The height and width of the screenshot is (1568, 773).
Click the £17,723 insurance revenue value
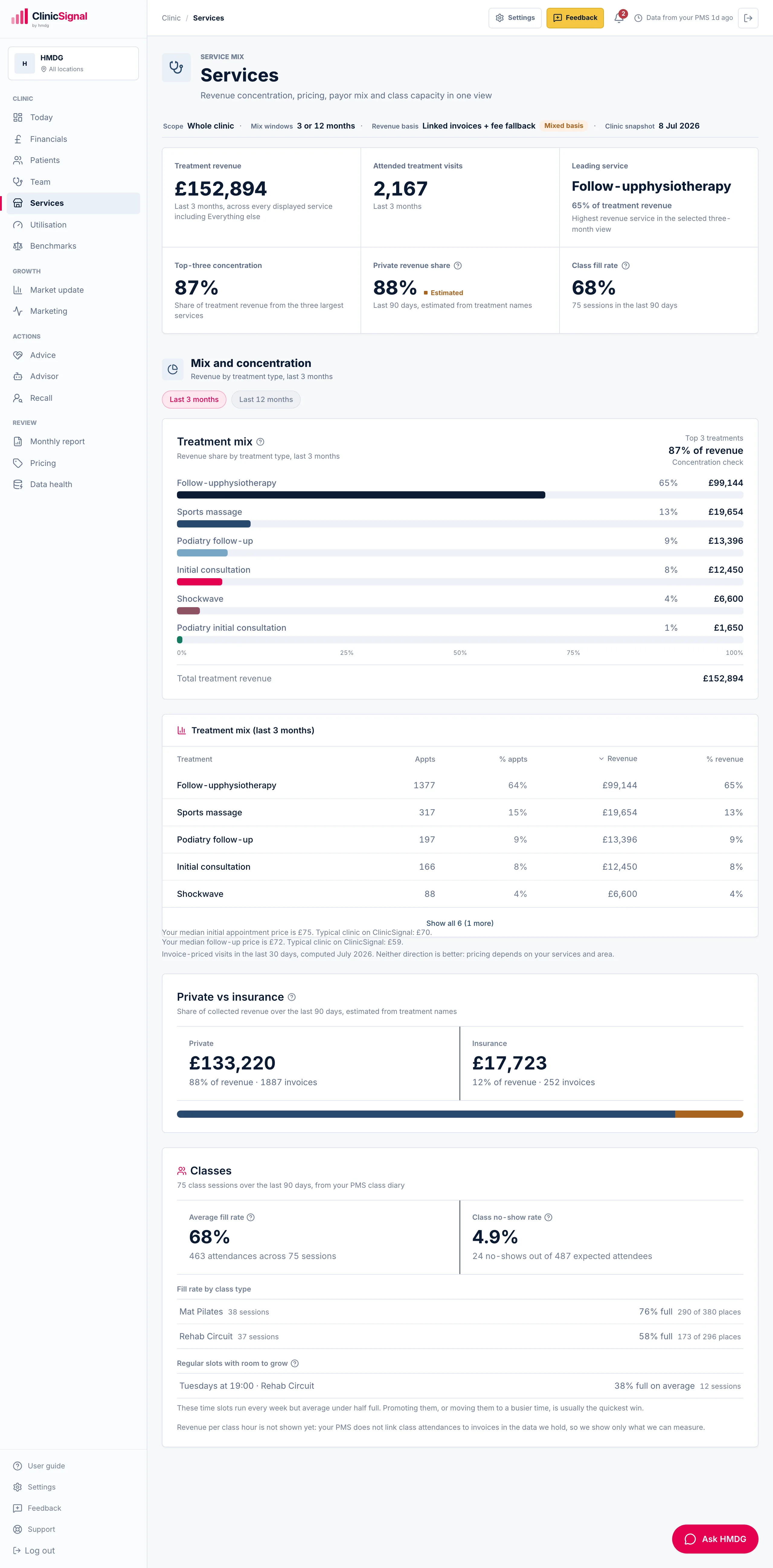(509, 1063)
